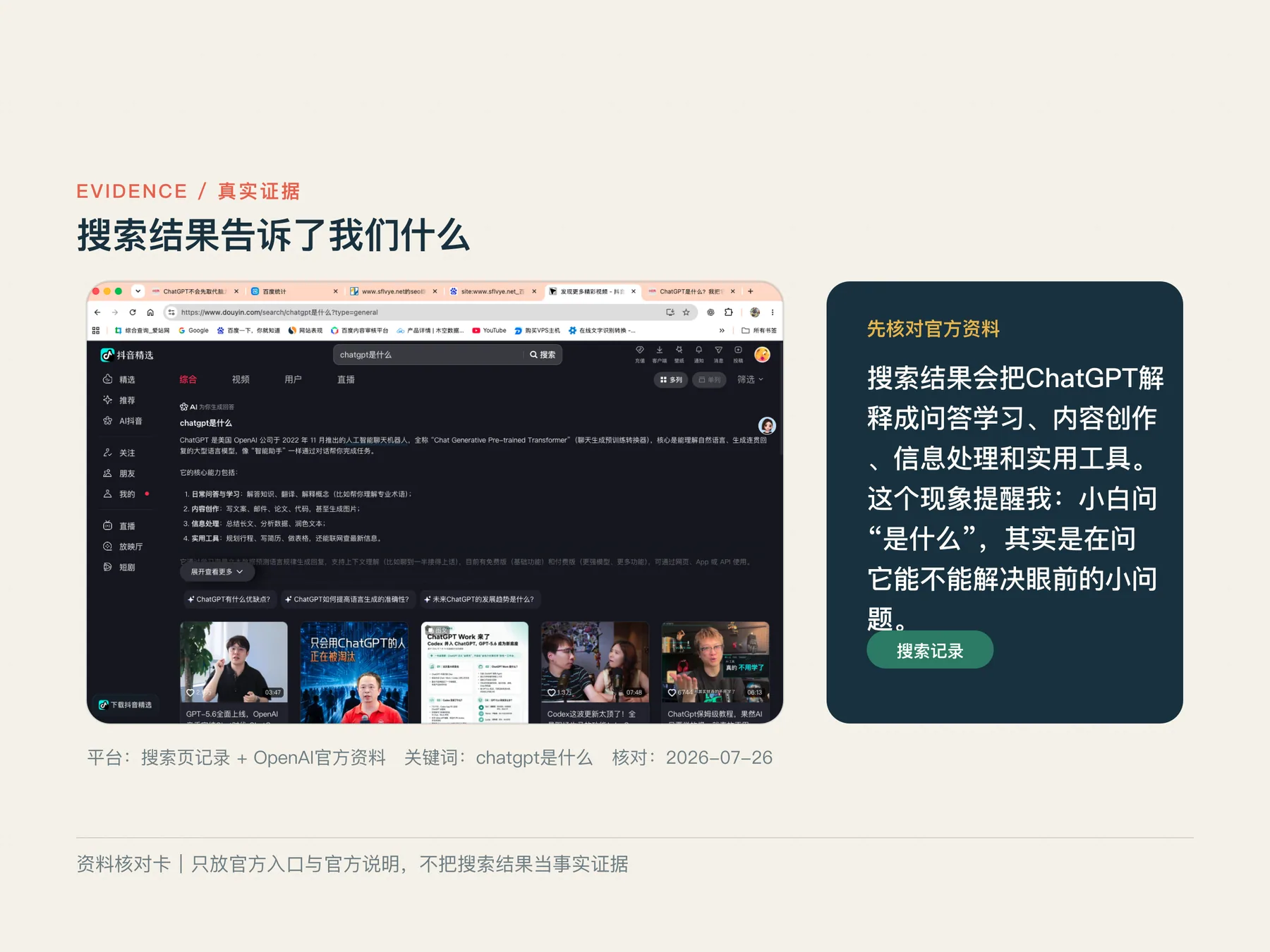This screenshot has width=1270, height=952.
Task: Expand the AI answer with 展开查看更多
Action: tap(217, 572)
